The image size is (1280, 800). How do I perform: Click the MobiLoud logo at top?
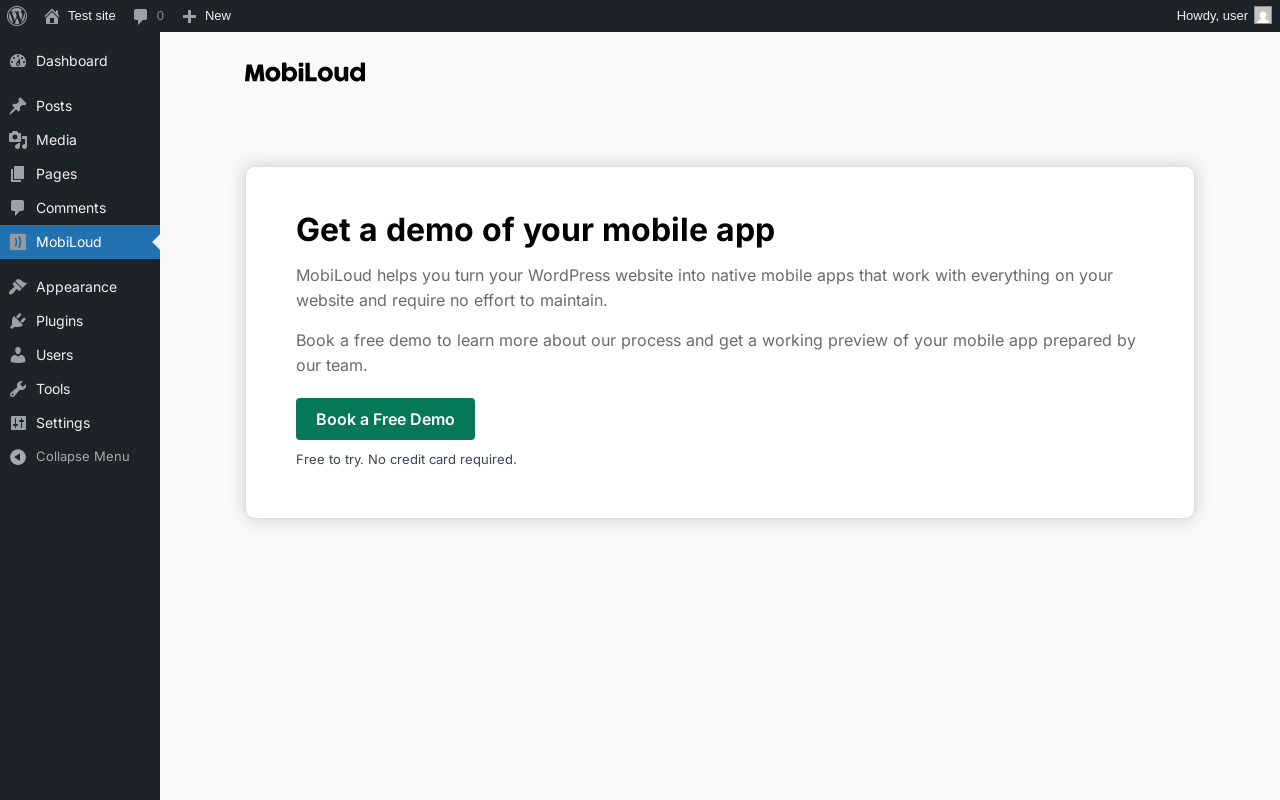(305, 72)
